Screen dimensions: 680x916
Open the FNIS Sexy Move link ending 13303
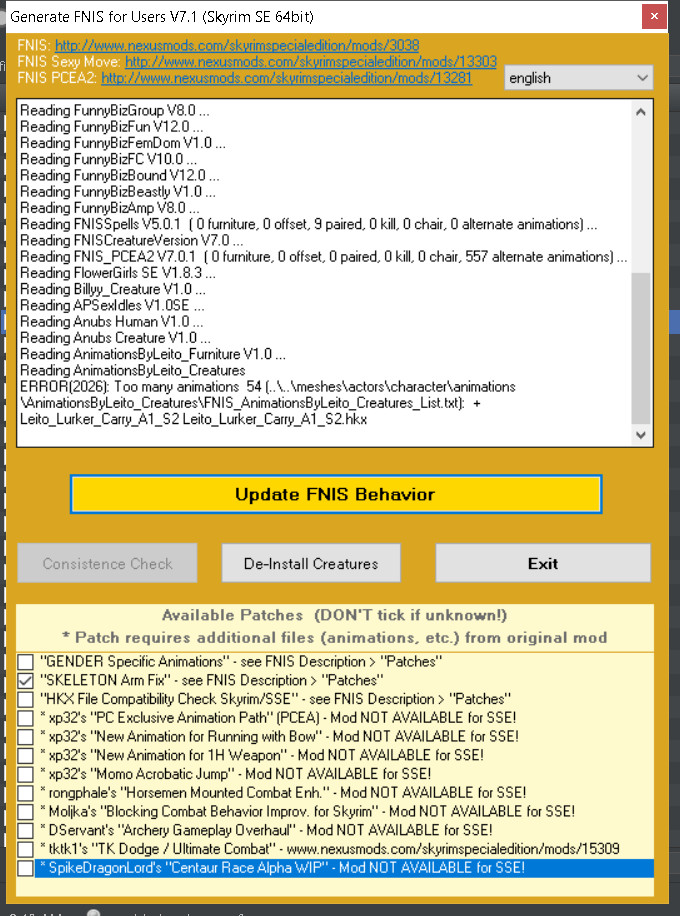(x=310, y=61)
